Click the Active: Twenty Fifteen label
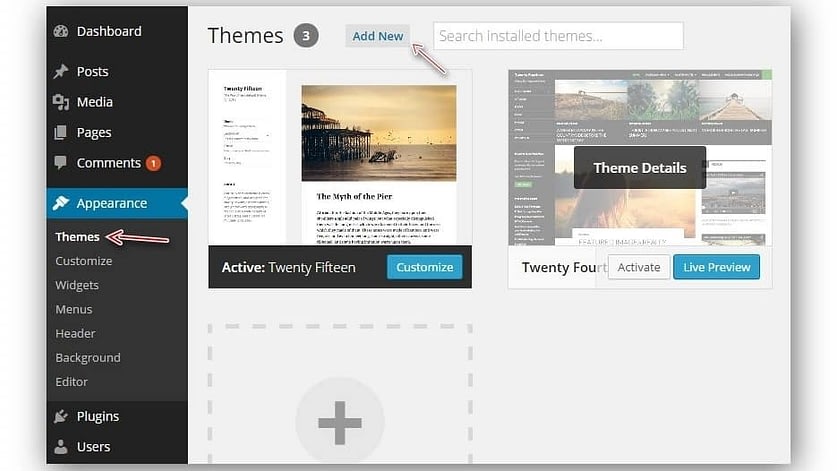 click(x=288, y=267)
